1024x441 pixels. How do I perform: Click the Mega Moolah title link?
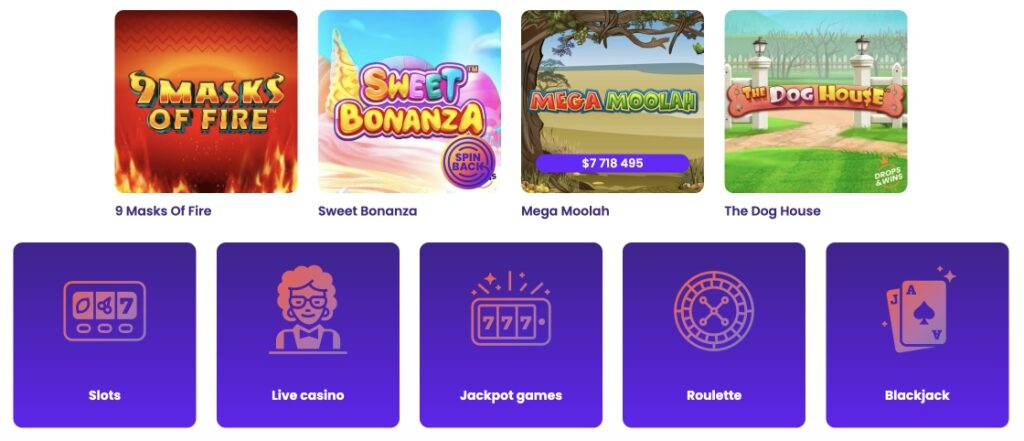(x=566, y=211)
